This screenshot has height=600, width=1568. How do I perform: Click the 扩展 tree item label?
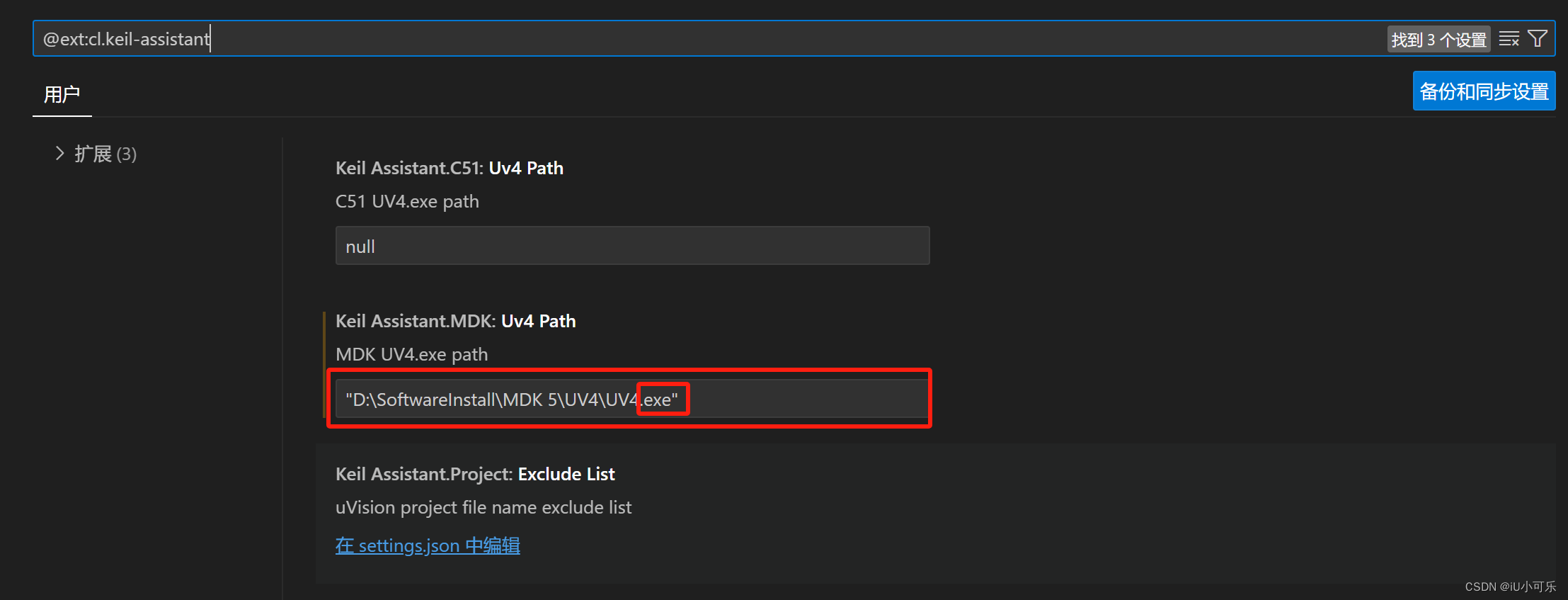click(x=94, y=154)
